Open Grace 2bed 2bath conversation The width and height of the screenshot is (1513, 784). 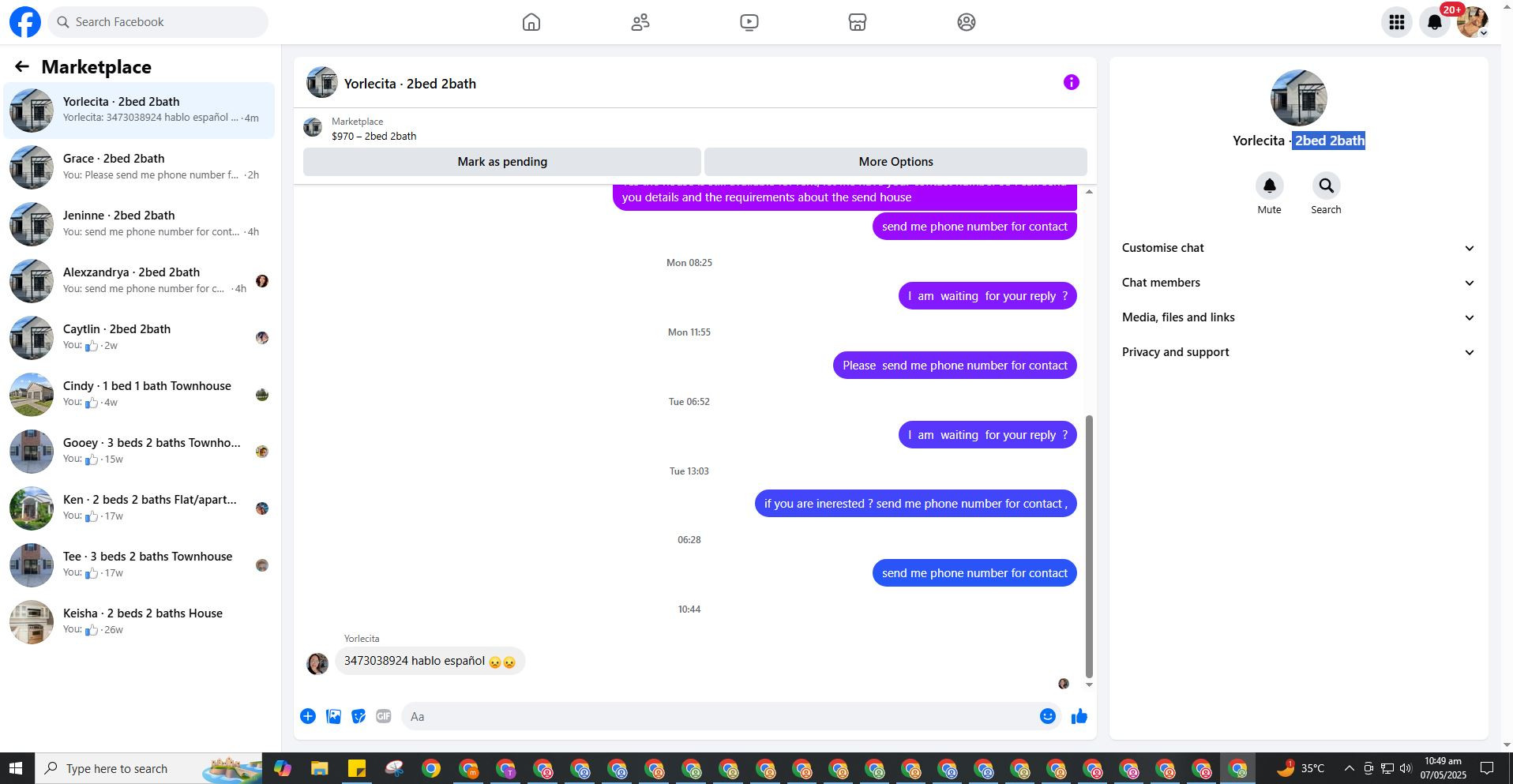139,167
